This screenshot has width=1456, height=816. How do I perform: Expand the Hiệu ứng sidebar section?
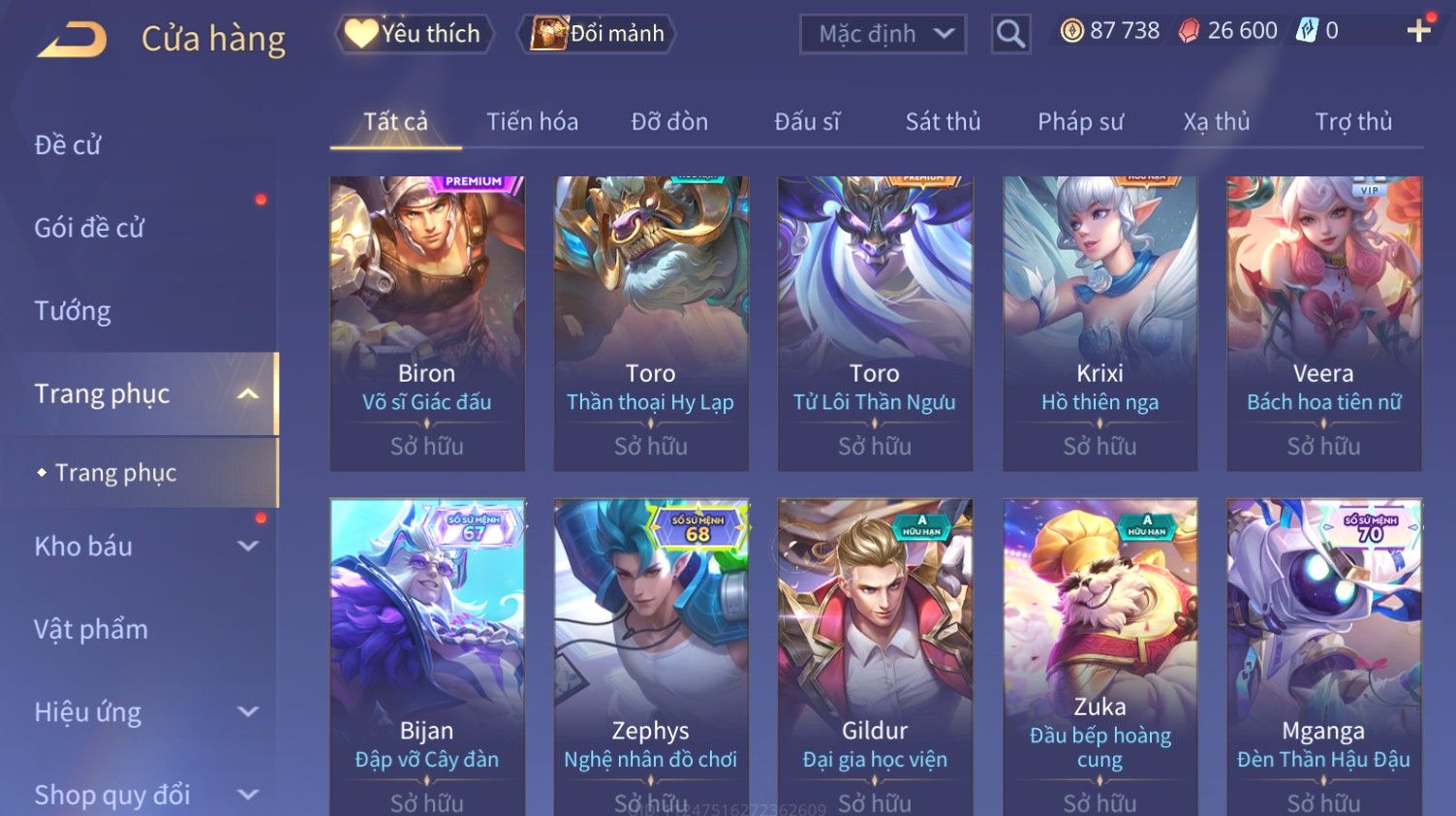click(x=248, y=711)
